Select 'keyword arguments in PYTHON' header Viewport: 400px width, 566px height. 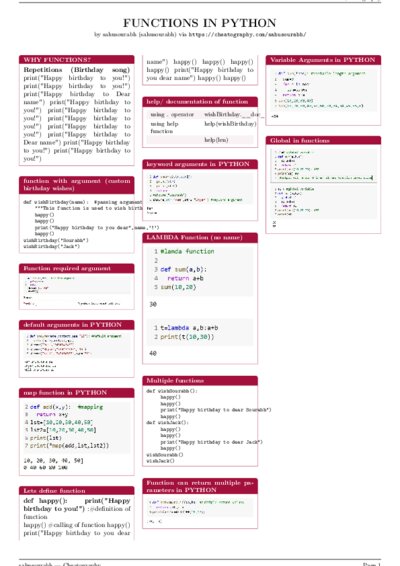click(200, 164)
